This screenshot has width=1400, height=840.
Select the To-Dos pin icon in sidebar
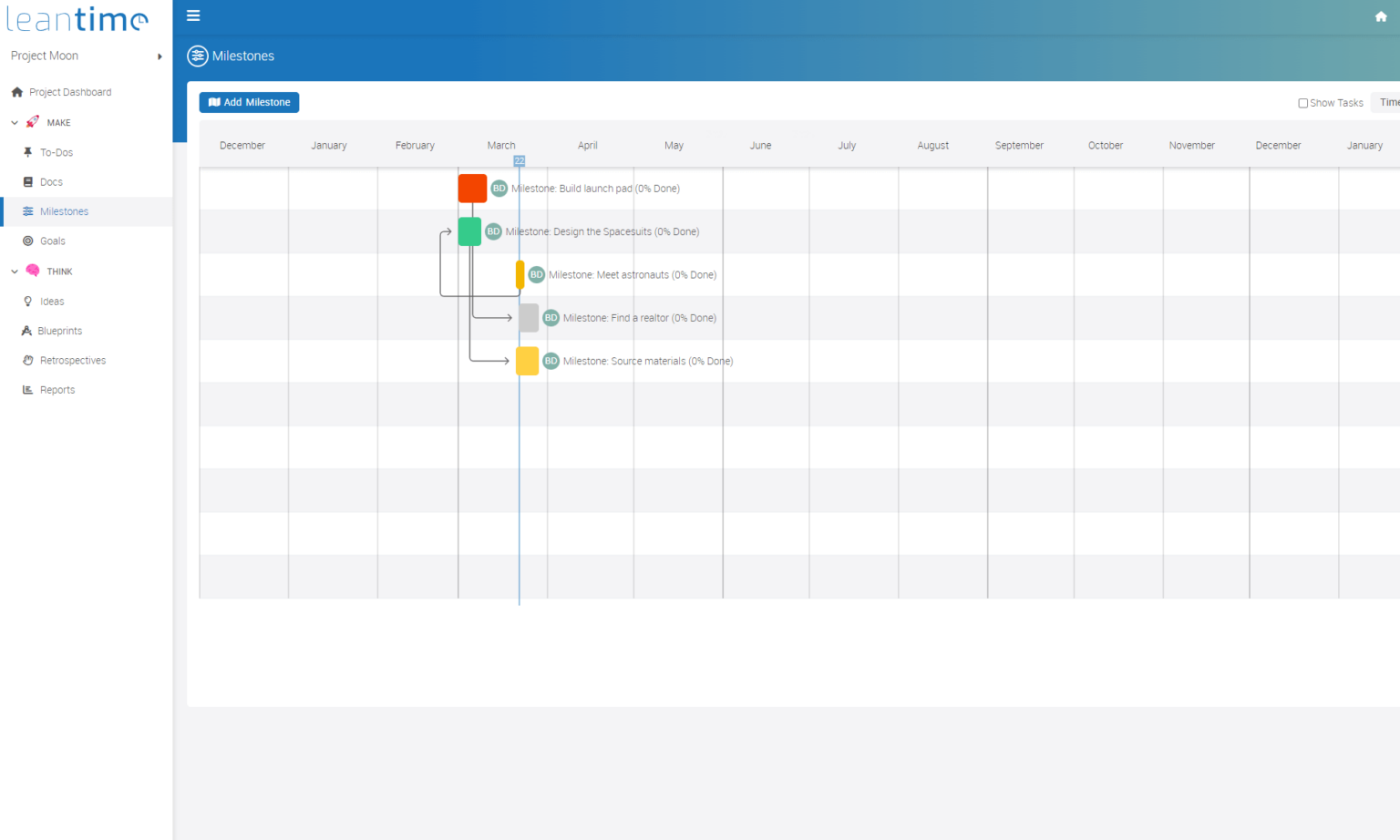point(26,152)
